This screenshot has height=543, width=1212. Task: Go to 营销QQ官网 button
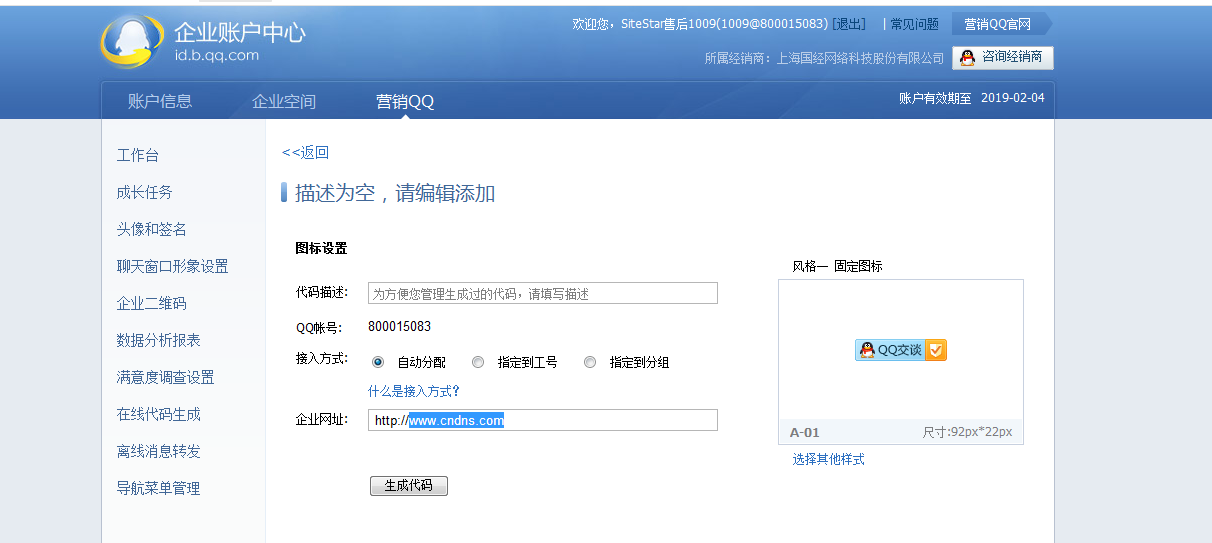997,24
